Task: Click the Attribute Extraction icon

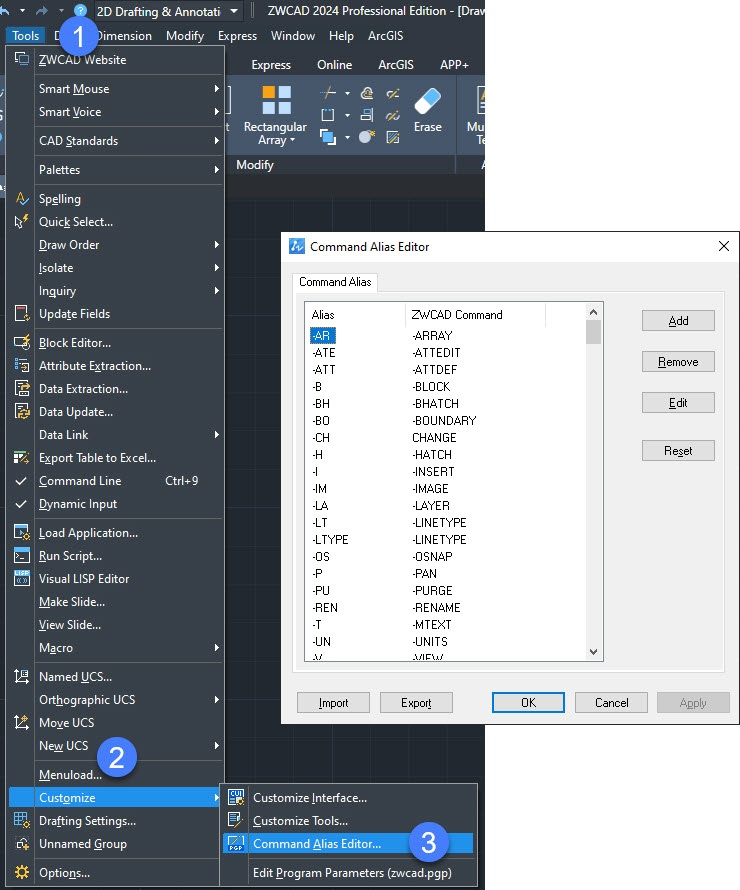Action: [22, 366]
